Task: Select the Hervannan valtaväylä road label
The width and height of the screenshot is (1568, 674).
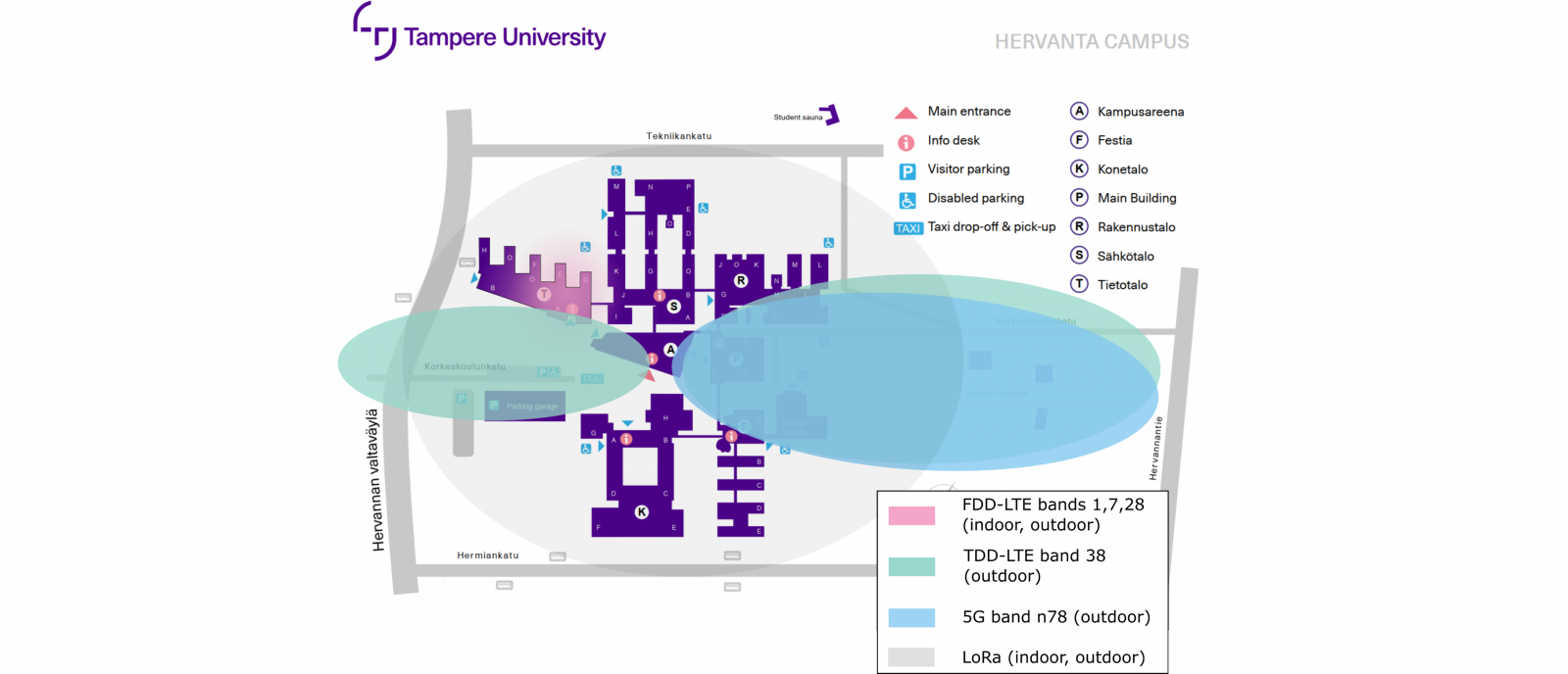Action: (x=376, y=480)
